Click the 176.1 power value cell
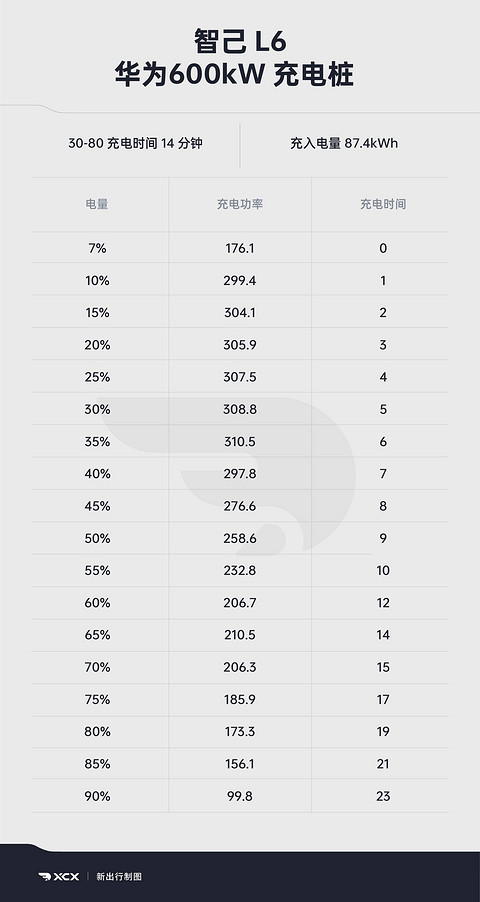The width and height of the screenshot is (480, 902). click(x=240, y=249)
